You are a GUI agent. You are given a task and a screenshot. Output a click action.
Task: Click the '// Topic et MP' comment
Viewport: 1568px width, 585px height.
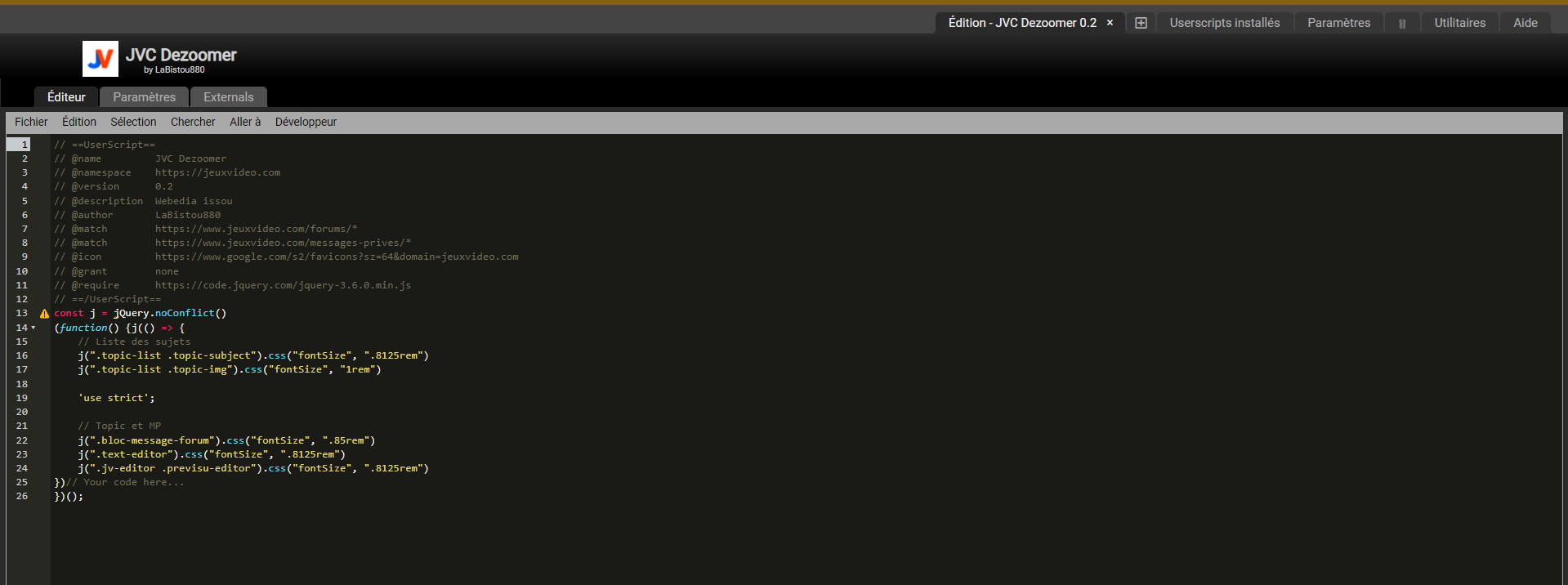(119, 426)
